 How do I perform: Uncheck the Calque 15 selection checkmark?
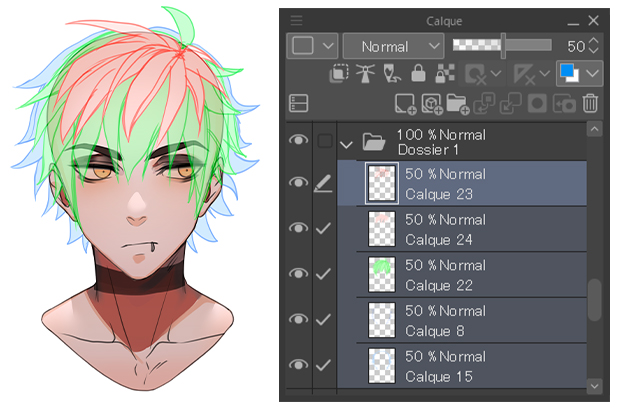[324, 365]
